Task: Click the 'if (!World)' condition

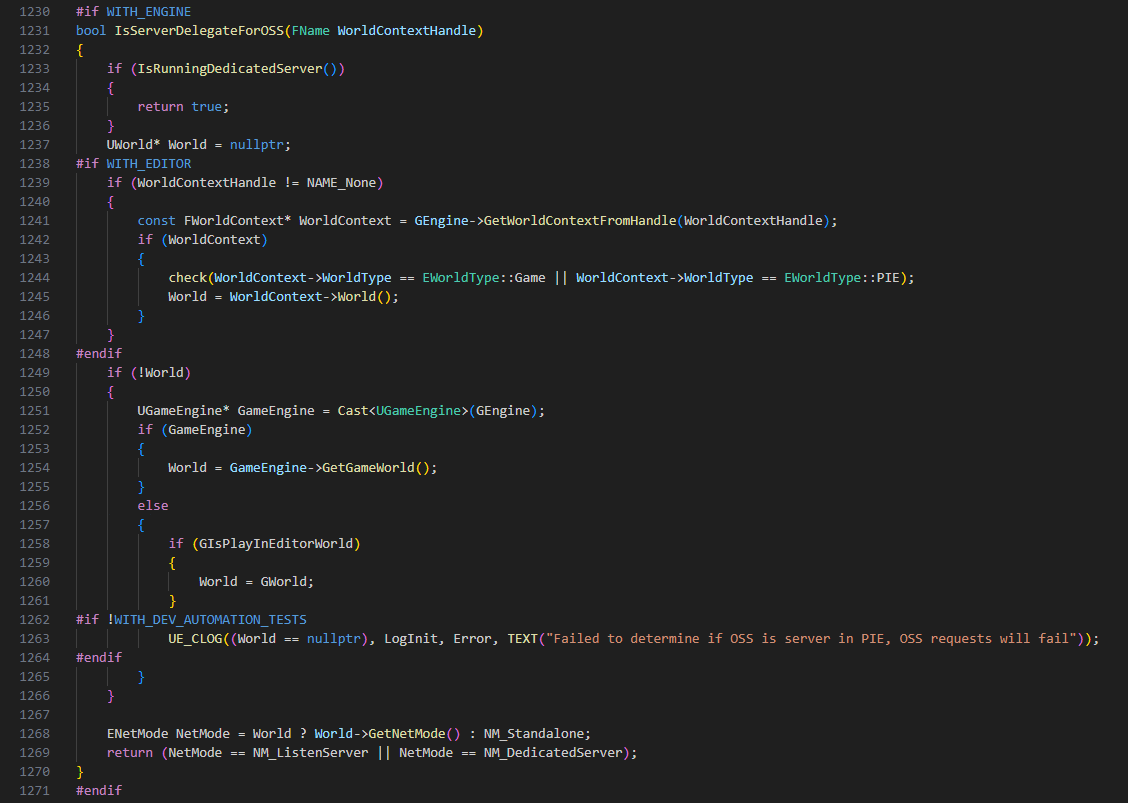Action: [x=149, y=373]
